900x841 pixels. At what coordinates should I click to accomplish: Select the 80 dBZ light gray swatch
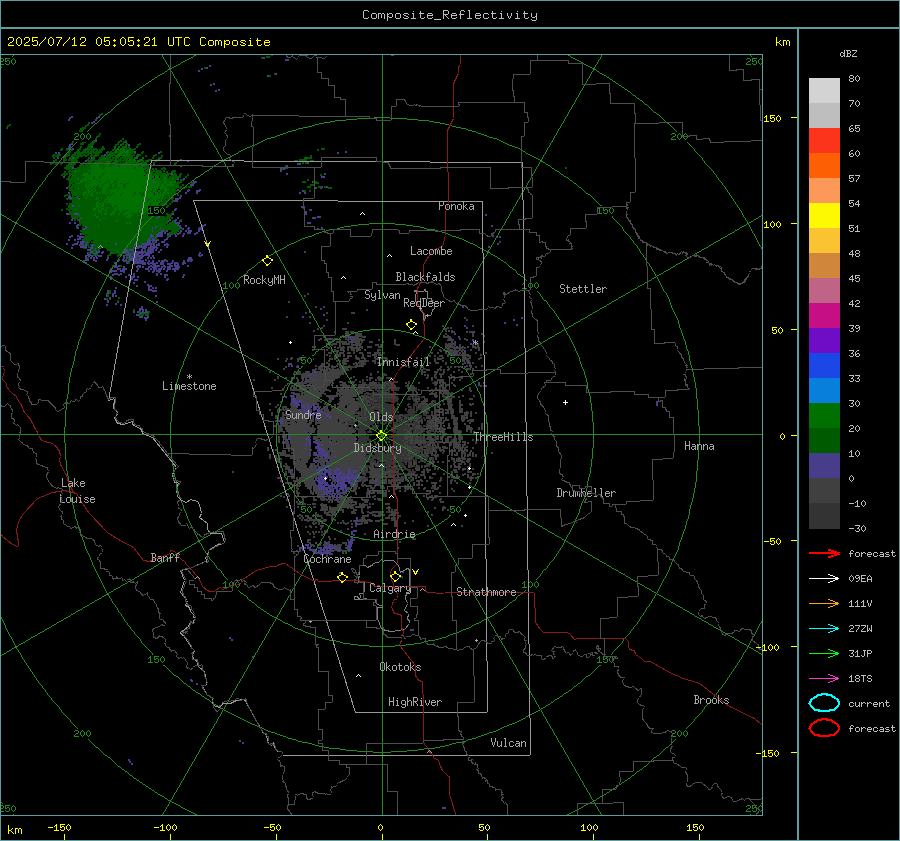(824, 90)
